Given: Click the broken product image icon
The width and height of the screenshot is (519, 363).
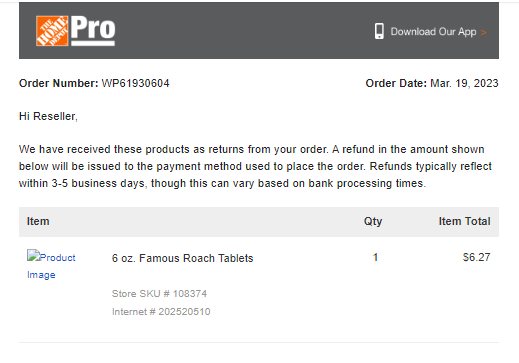Looking at the screenshot, I should 33,256.
